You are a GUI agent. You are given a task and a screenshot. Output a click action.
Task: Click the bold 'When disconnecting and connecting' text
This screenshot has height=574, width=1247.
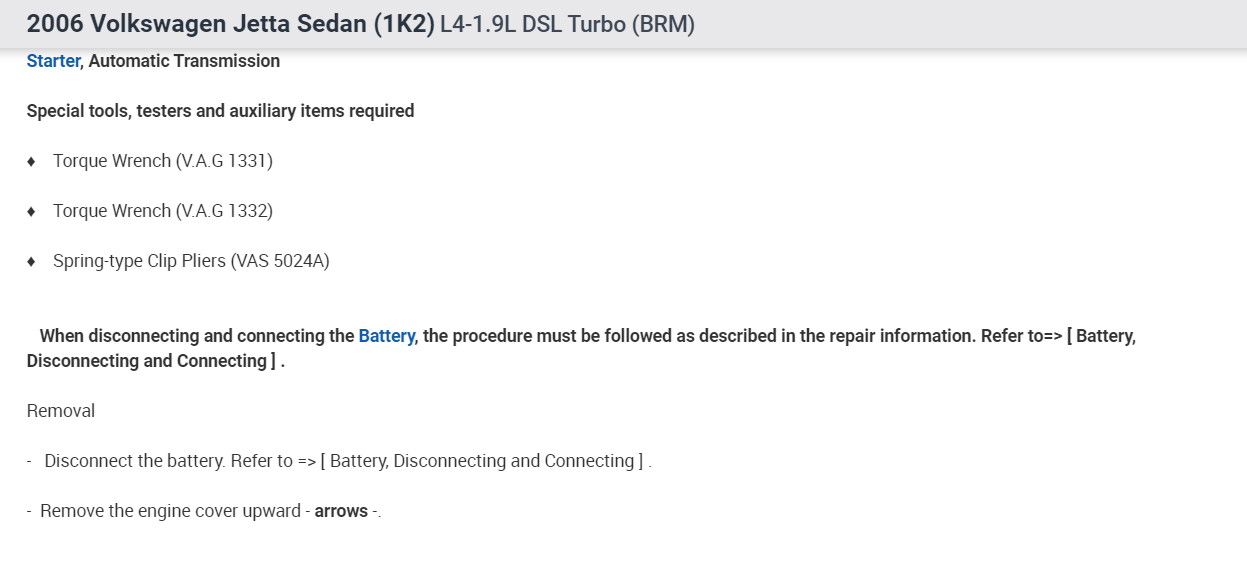197,336
